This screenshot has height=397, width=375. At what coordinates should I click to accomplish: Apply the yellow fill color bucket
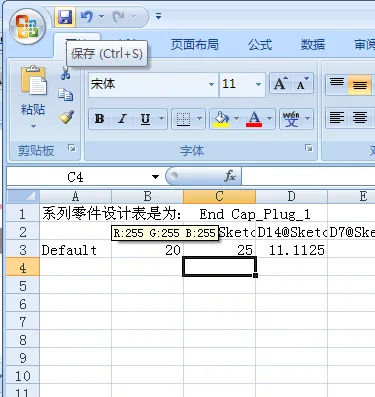221,119
